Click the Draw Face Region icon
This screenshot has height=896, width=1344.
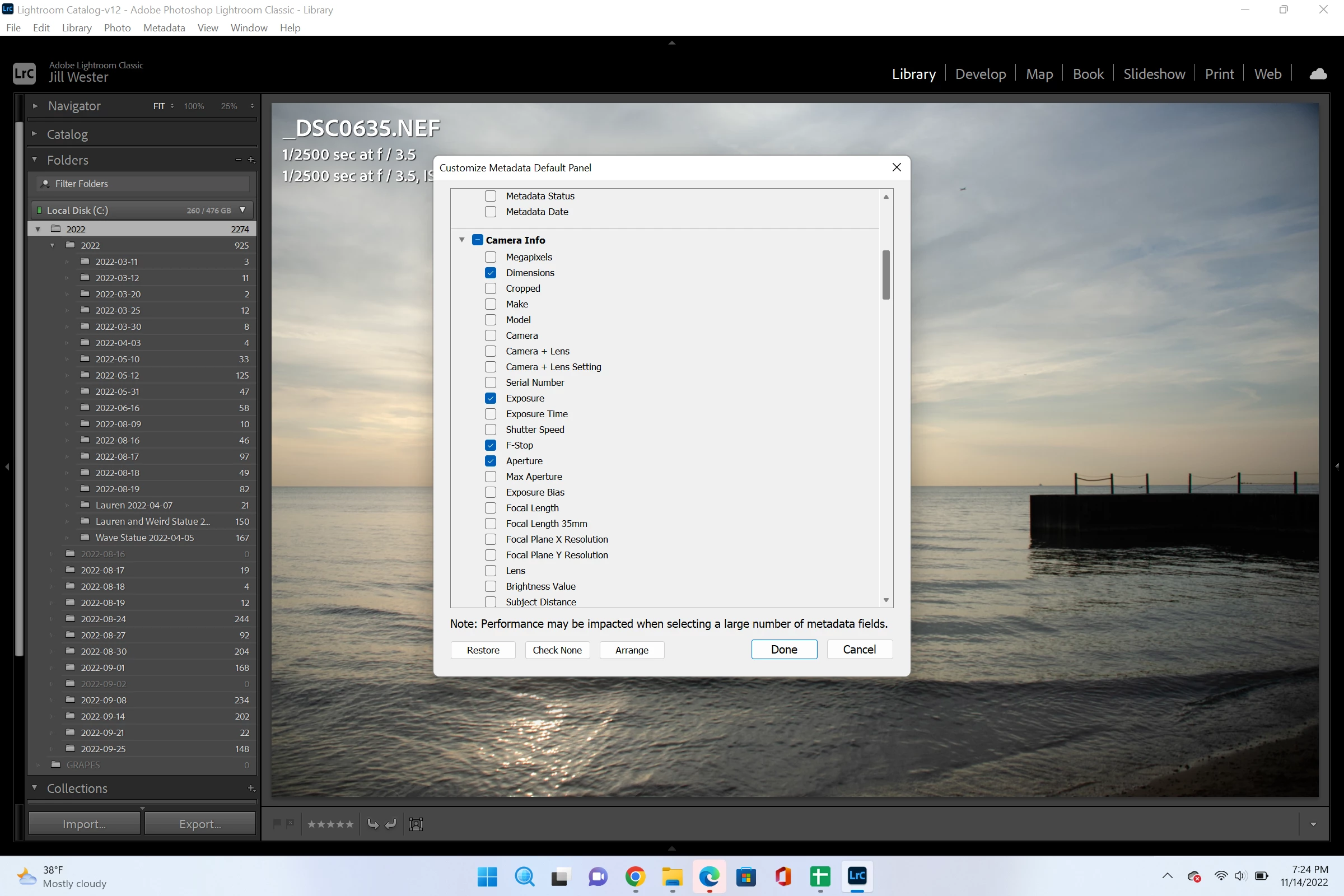(x=416, y=824)
